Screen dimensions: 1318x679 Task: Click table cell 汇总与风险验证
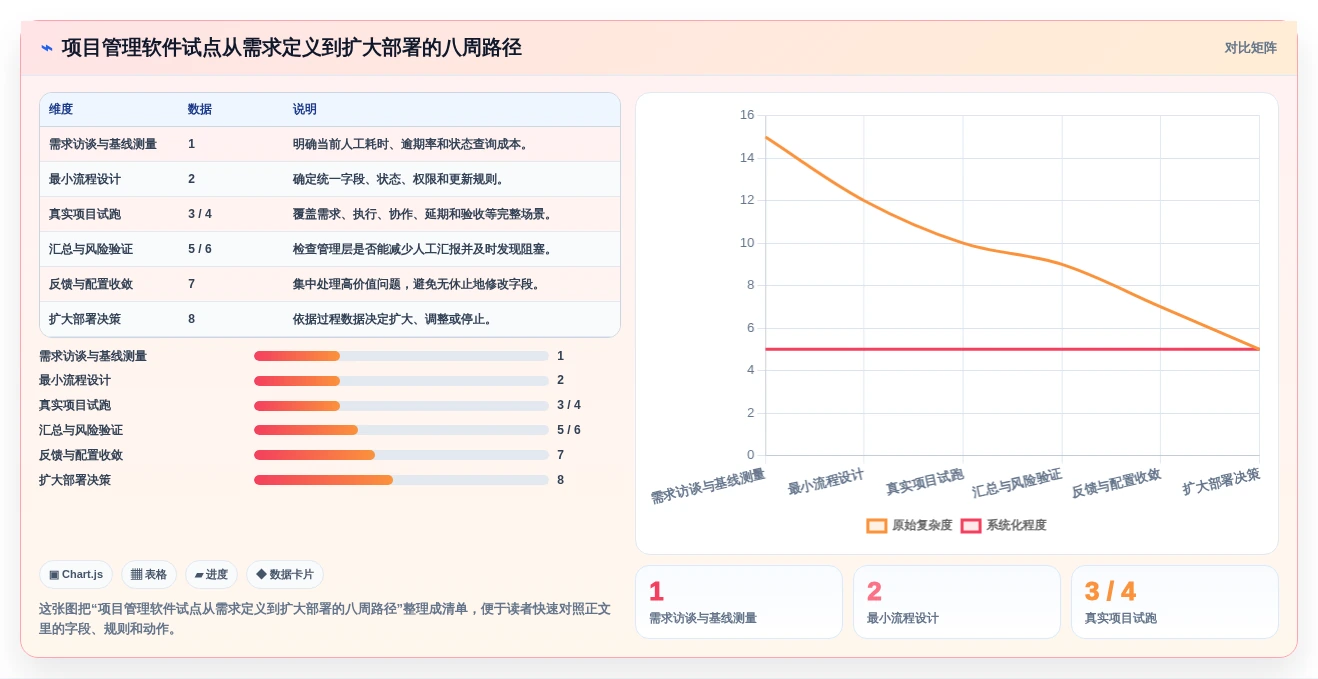91,249
